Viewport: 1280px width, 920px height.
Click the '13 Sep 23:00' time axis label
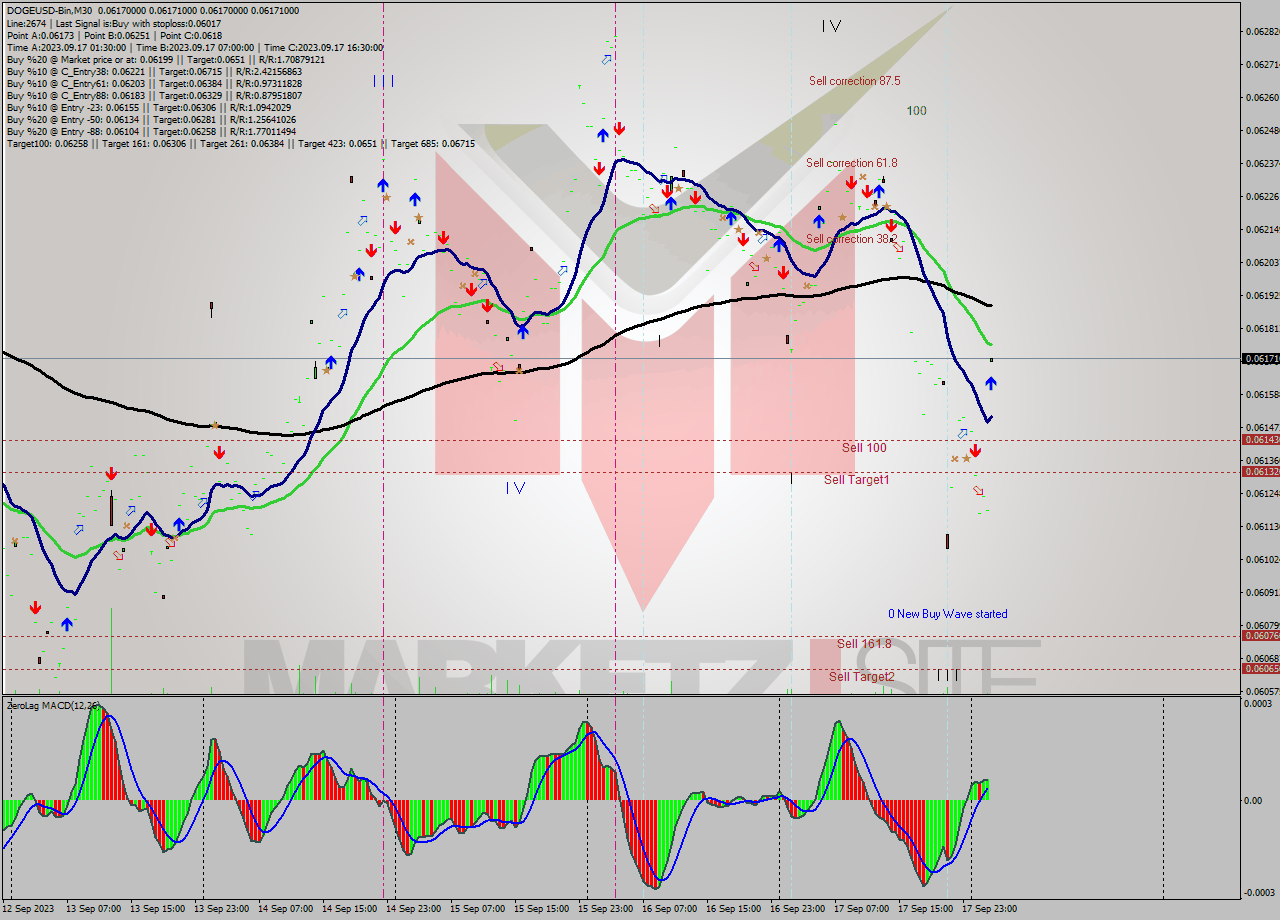coord(221,909)
